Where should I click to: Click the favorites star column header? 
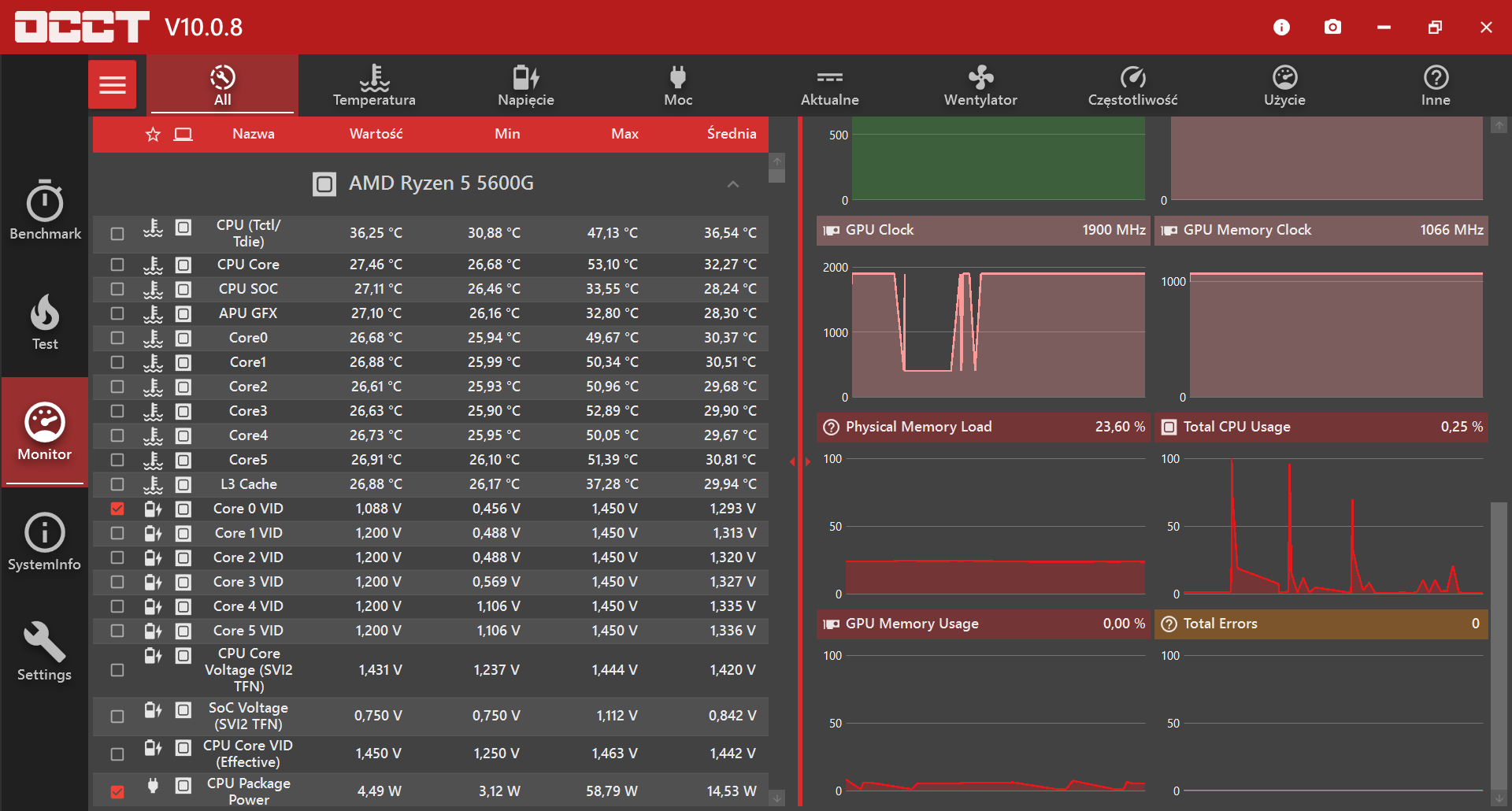153,135
